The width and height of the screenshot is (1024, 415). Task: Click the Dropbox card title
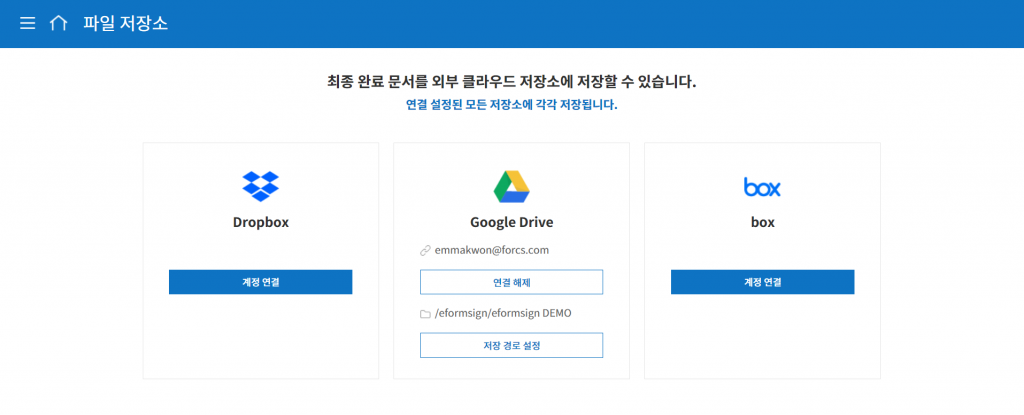coord(261,222)
